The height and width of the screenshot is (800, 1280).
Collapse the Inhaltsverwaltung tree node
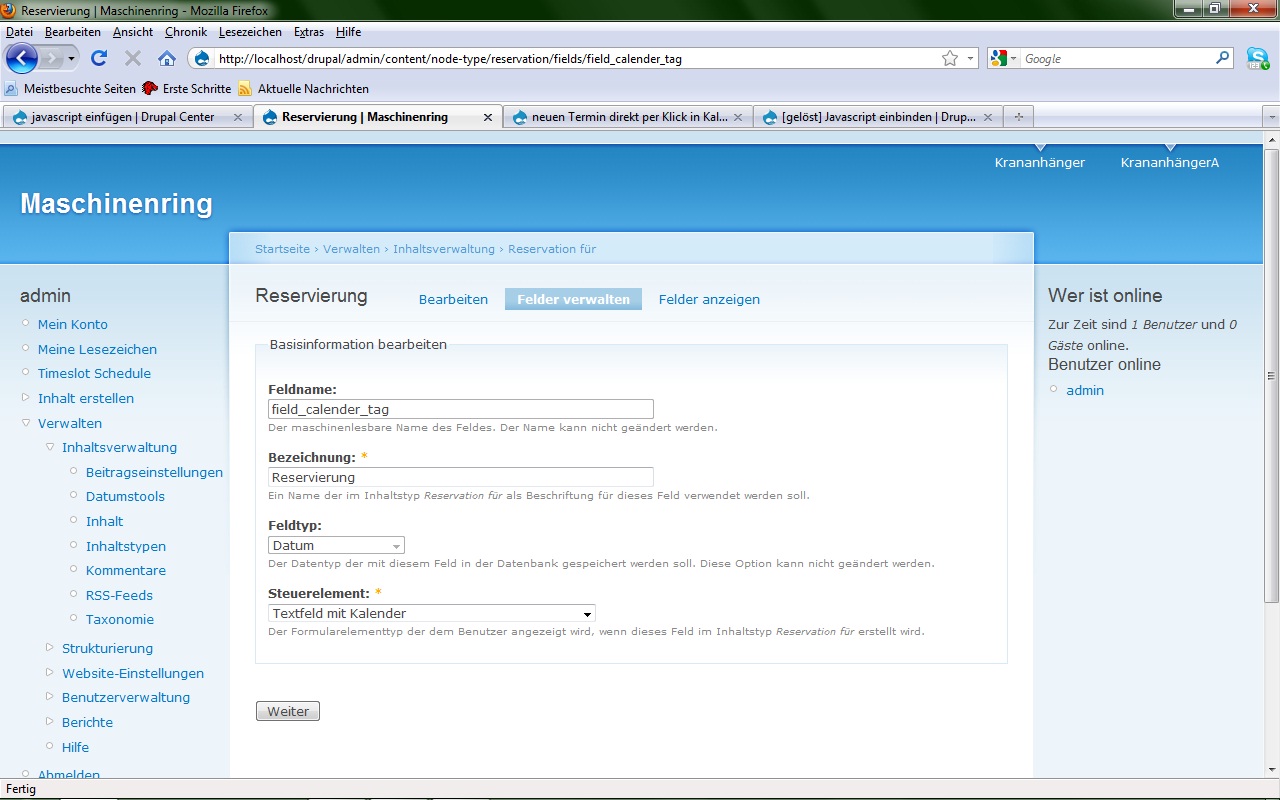(50, 447)
